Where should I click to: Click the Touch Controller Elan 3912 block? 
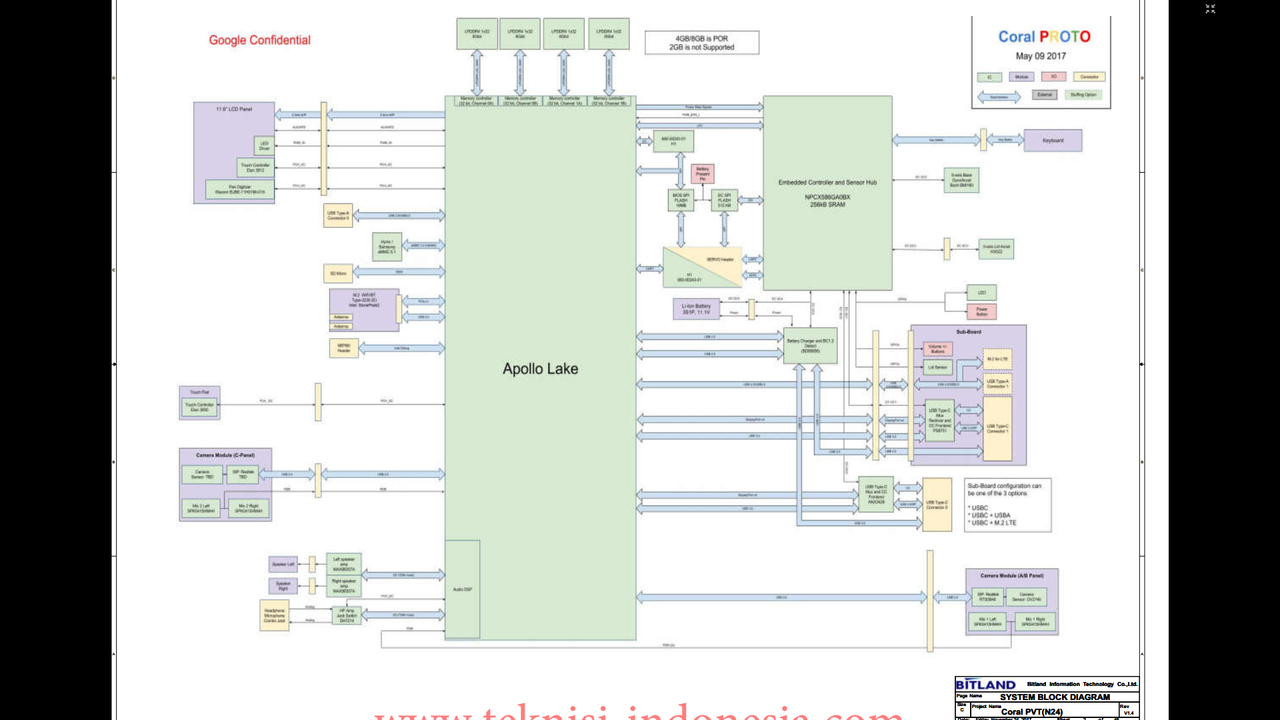255,167
